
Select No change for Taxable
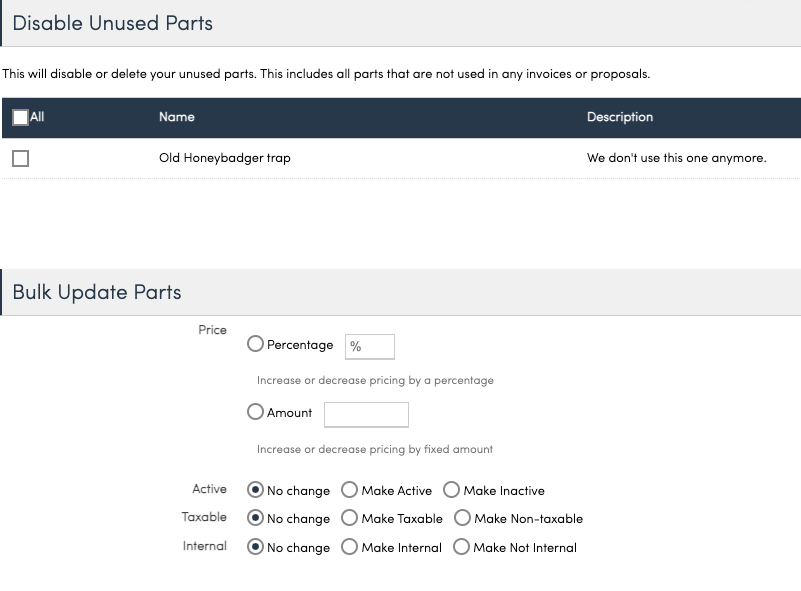[256, 518]
